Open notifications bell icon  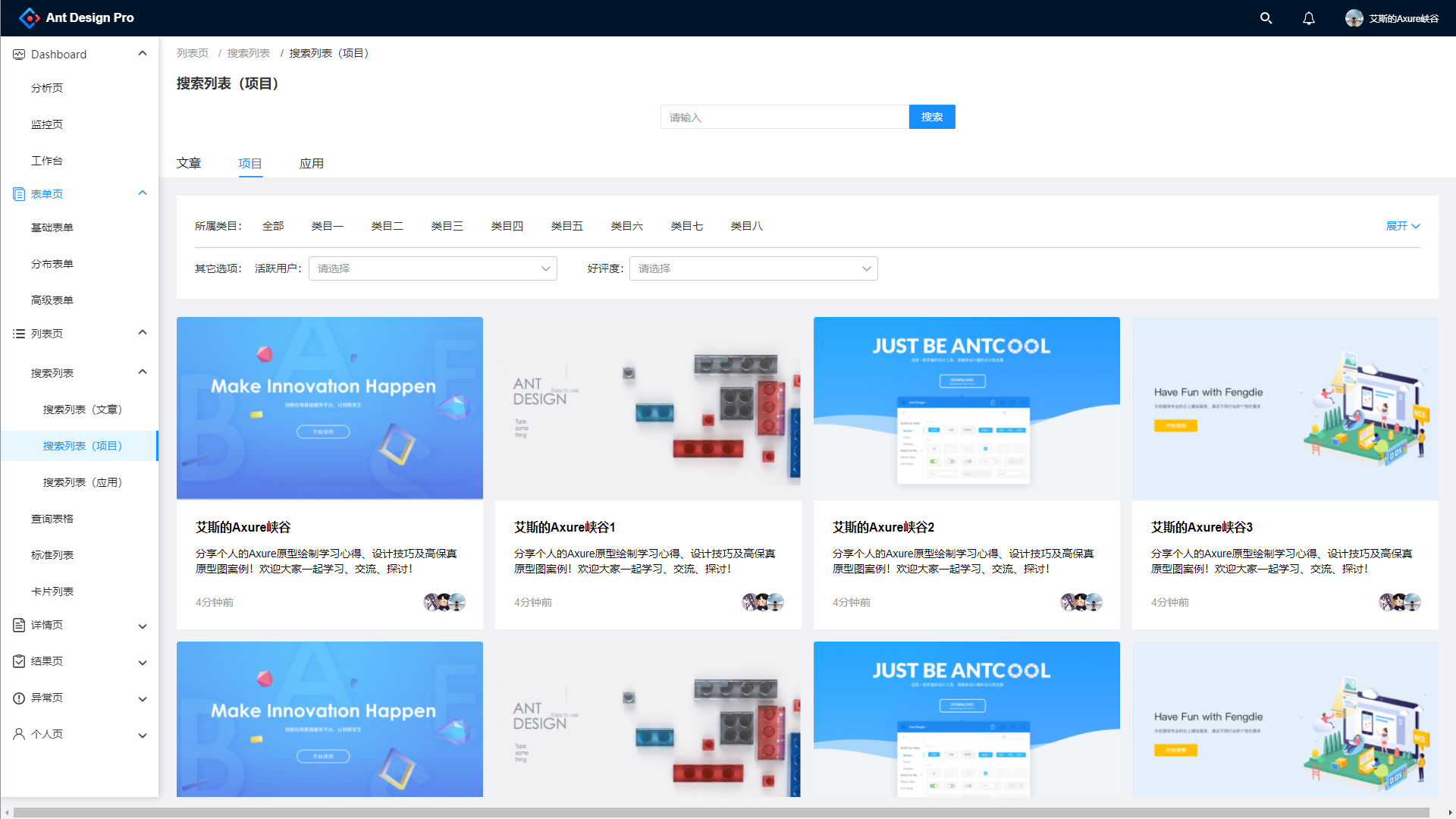coord(1309,18)
